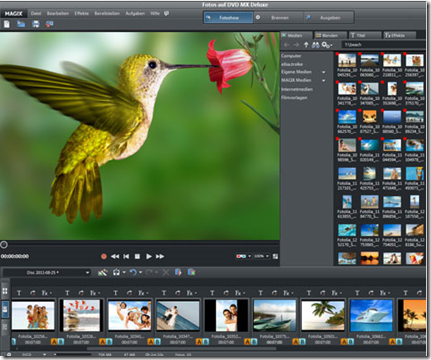The height and width of the screenshot is (360, 431).
Task: Rotate the jumping family photo clip
Action: [x=130, y=293]
